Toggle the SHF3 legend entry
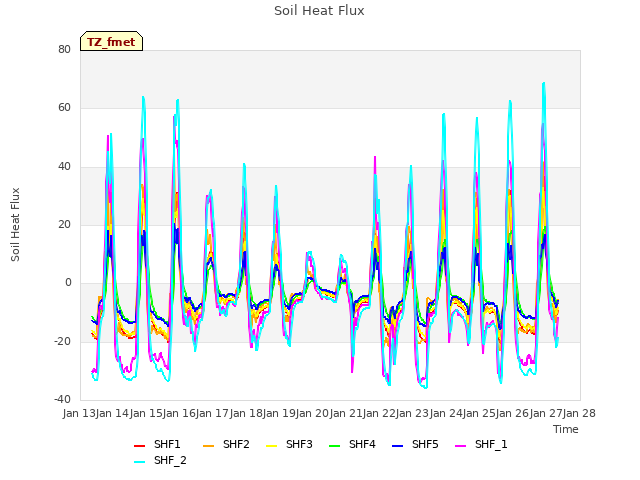 point(289,444)
